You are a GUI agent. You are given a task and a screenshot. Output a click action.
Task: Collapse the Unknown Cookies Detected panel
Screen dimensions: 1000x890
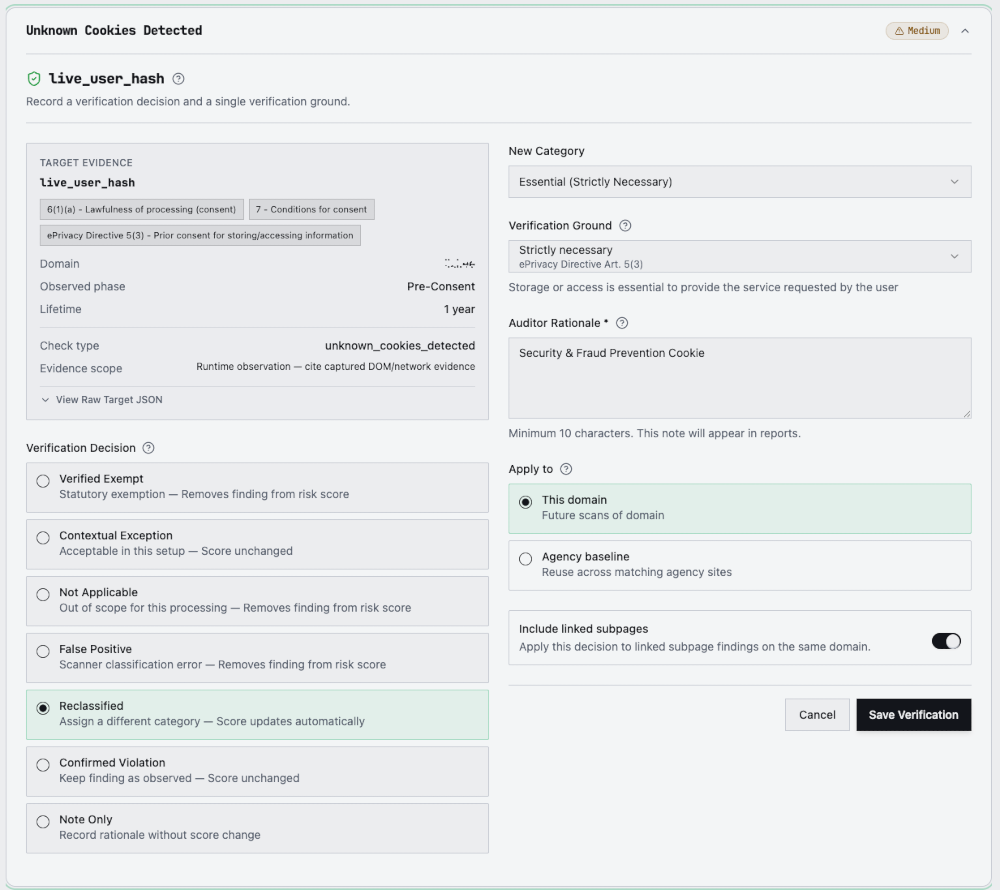[x=965, y=31]
